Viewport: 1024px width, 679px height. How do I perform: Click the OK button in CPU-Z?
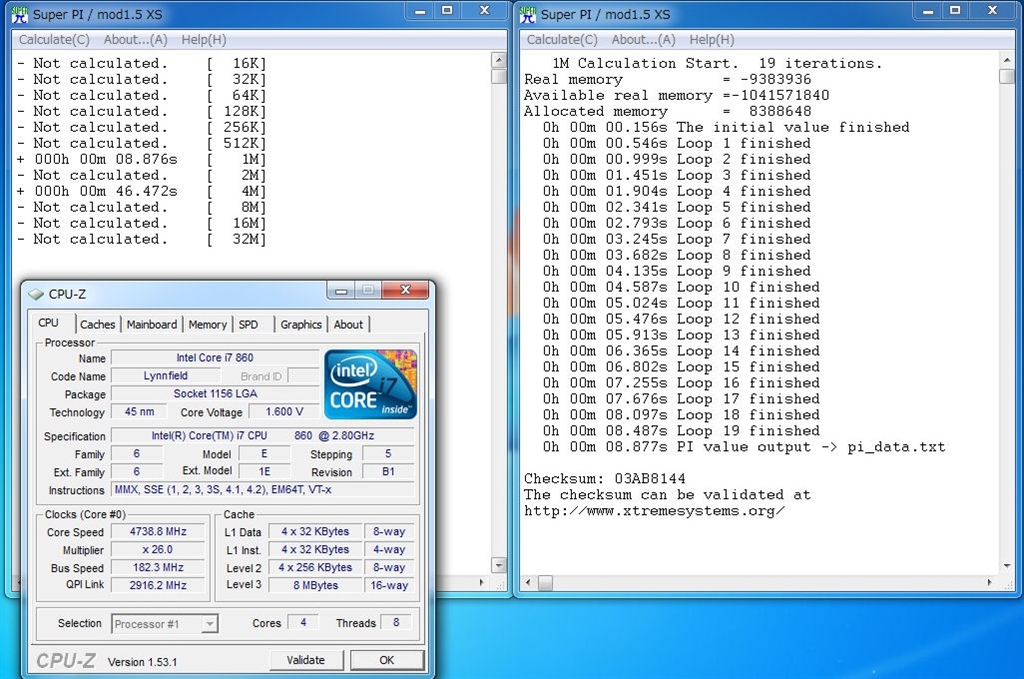tap(387, 660)
